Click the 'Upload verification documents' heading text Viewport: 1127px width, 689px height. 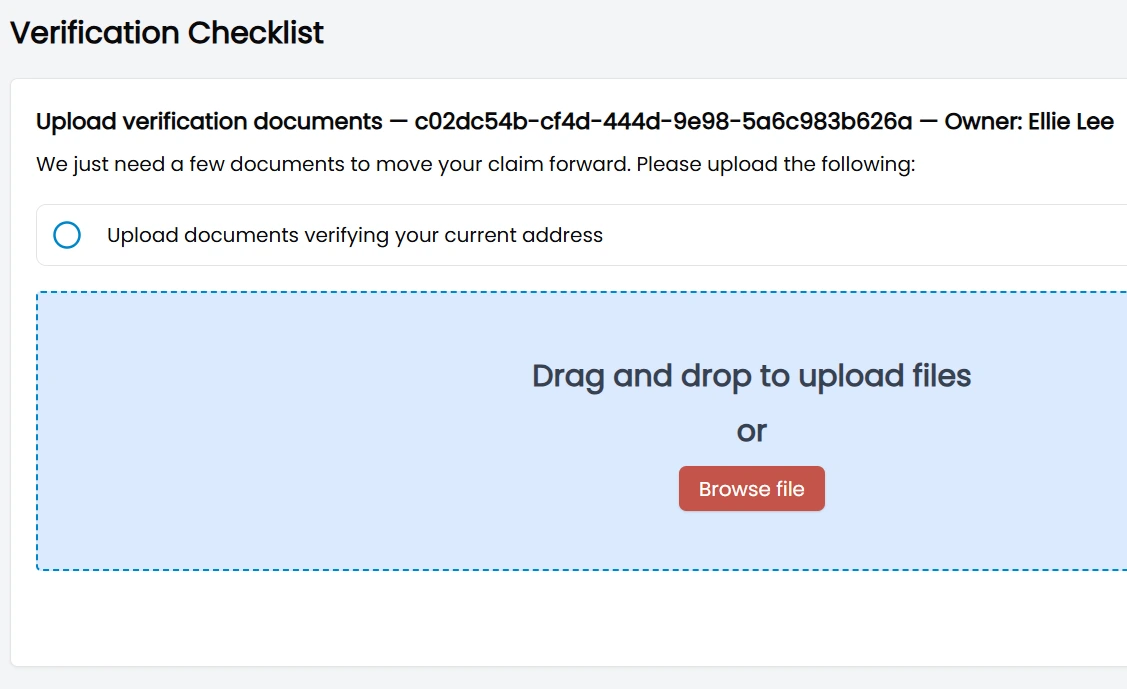pos(209,122)
